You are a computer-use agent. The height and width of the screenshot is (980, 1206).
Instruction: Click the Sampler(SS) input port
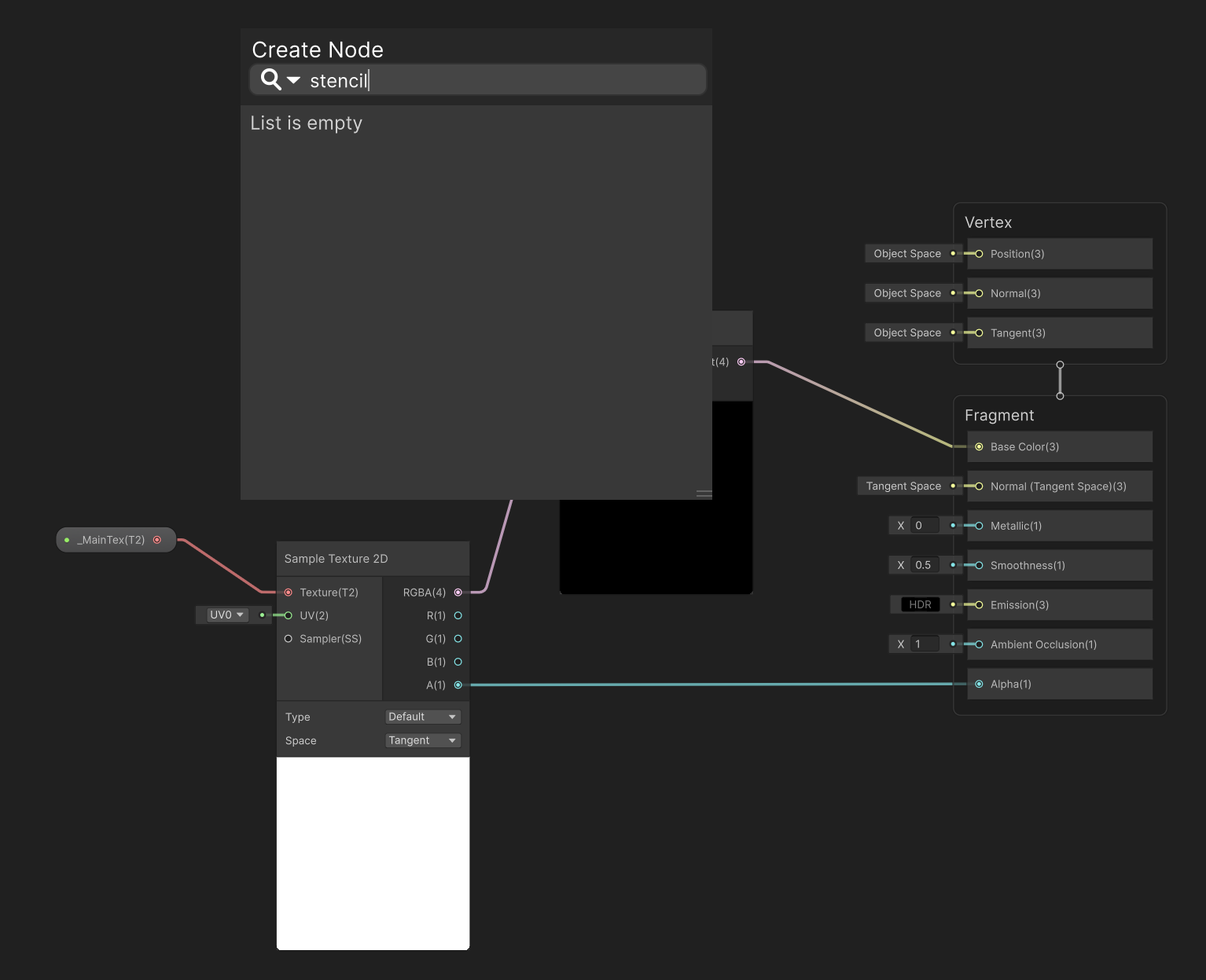coord(289,639)
